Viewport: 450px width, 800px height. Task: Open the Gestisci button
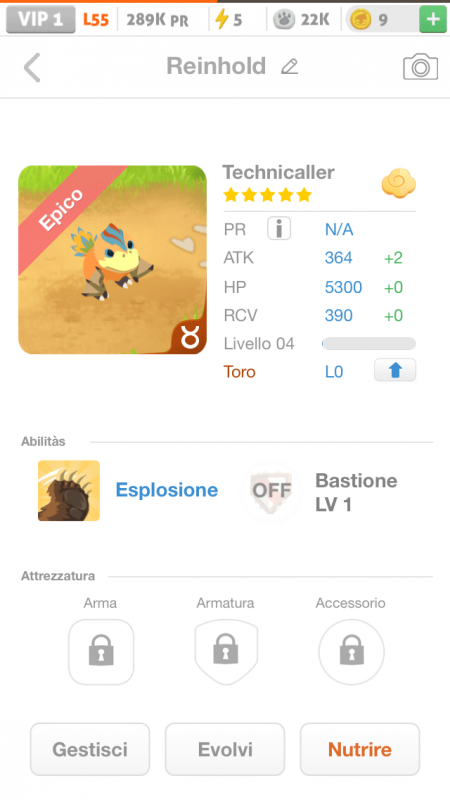90,749
